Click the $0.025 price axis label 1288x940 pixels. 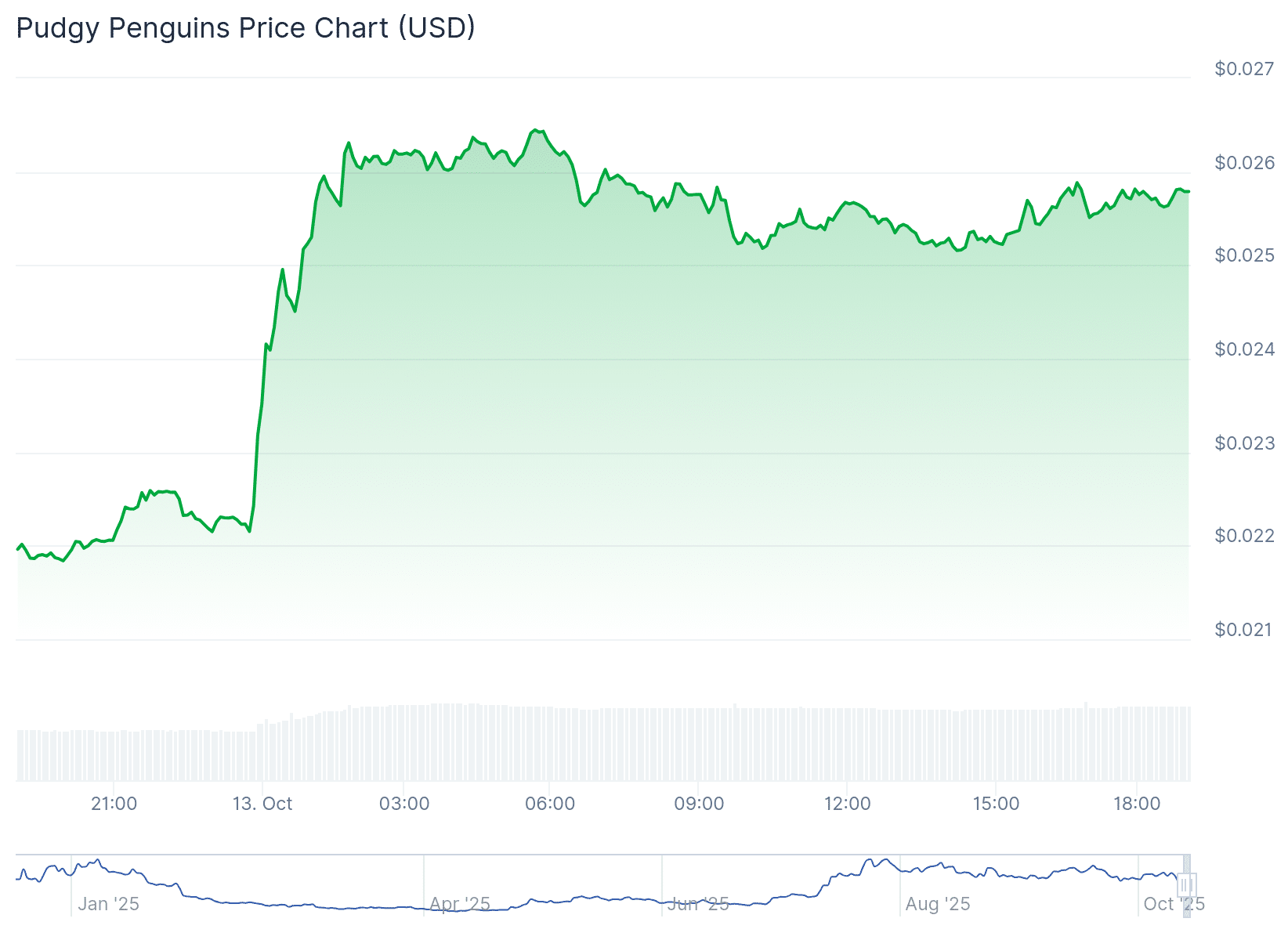click(1244, 255)
